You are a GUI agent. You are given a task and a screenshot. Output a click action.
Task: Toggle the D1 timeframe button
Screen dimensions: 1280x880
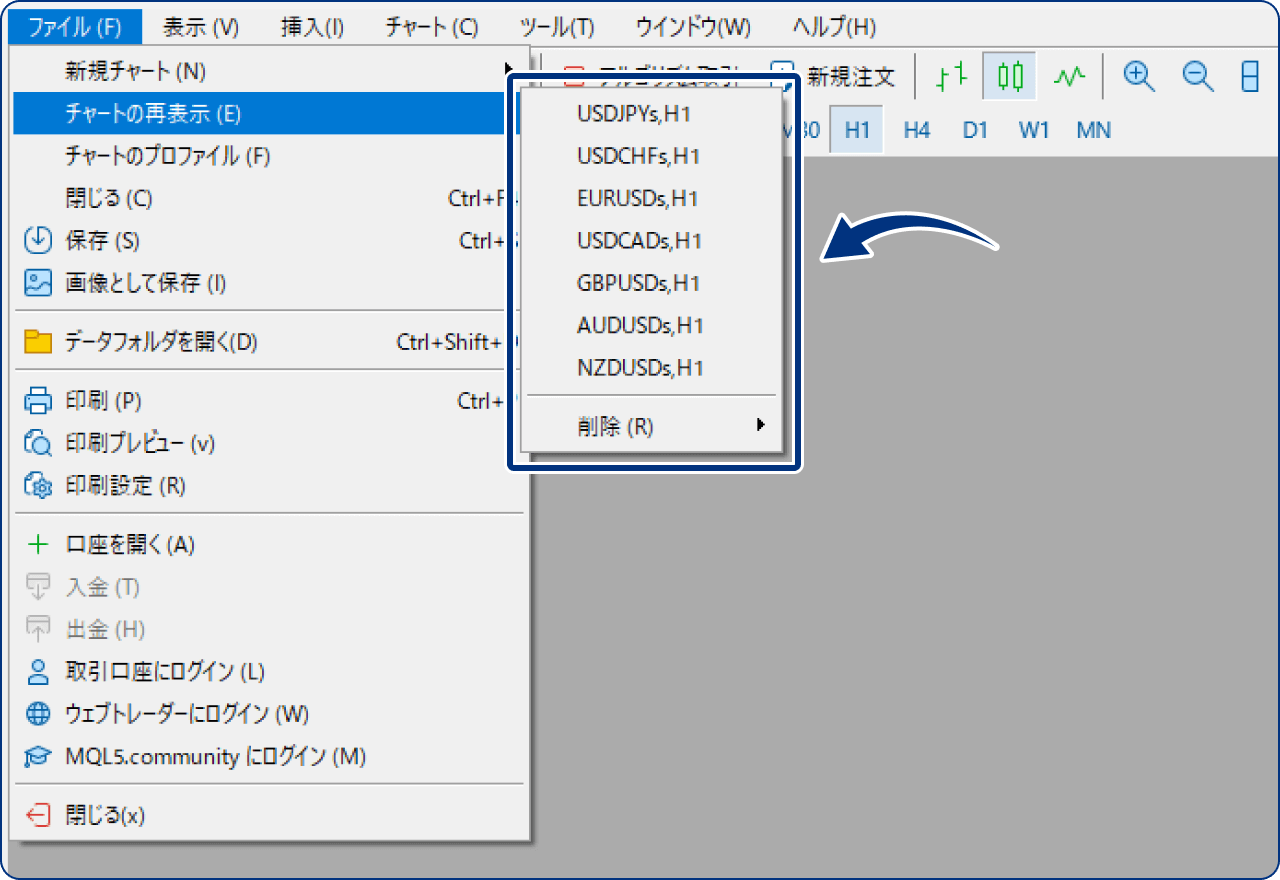[x=974, y=130]
